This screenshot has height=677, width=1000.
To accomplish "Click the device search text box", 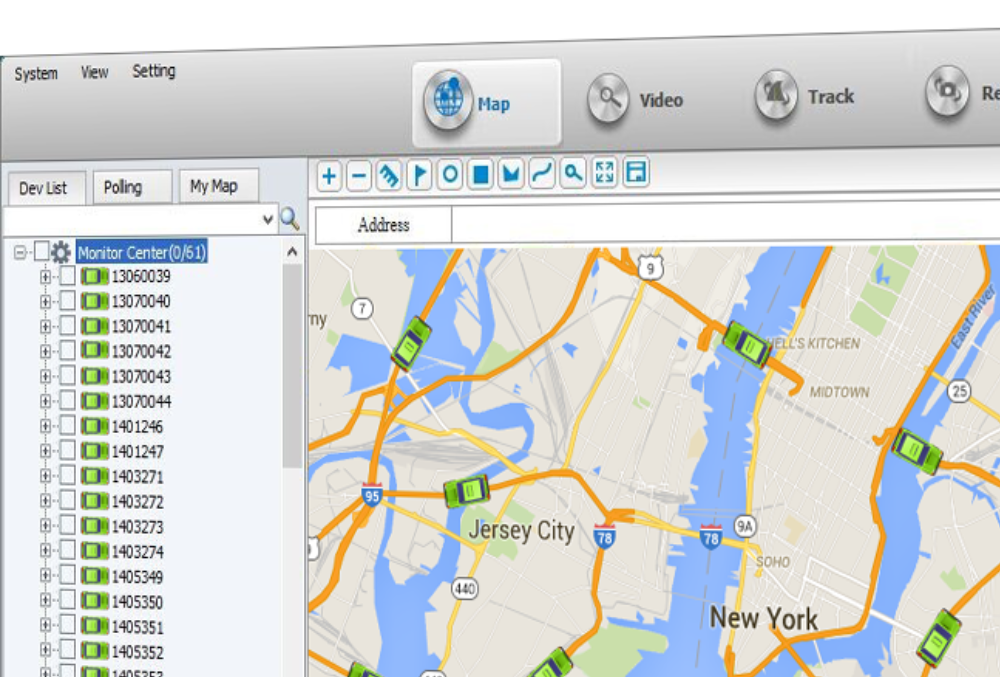I will click(x=133, y=219).
